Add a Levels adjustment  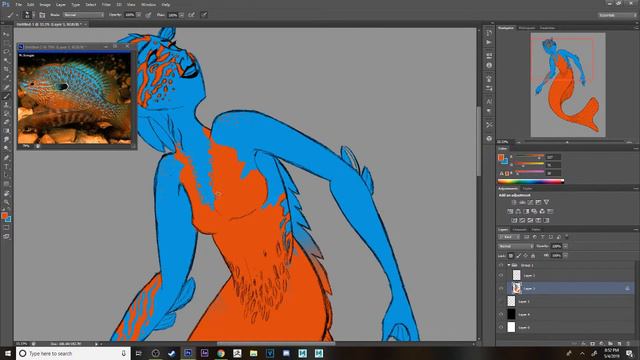522,202
